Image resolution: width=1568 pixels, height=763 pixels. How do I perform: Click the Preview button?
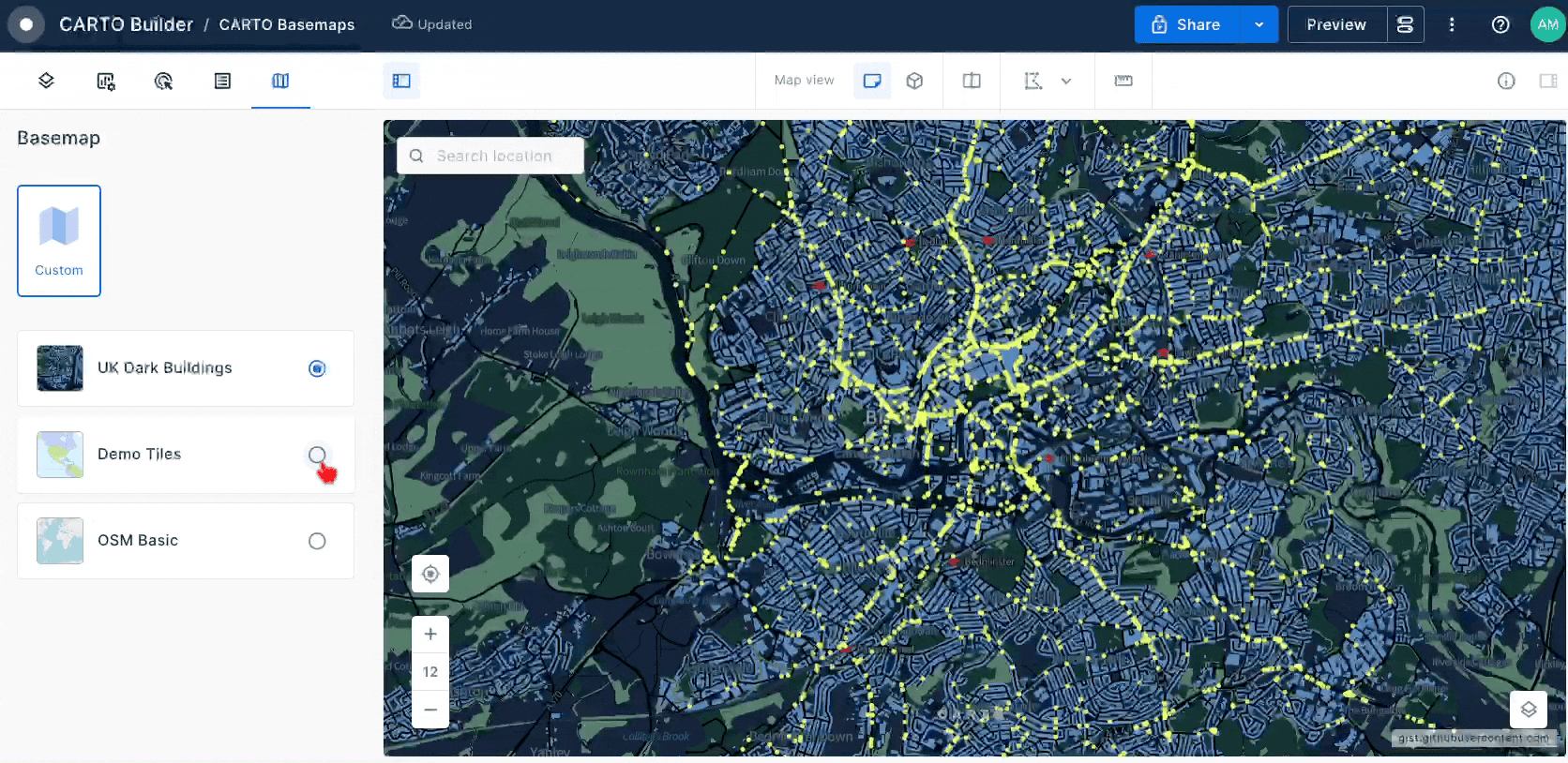[x=1336, y=24]
